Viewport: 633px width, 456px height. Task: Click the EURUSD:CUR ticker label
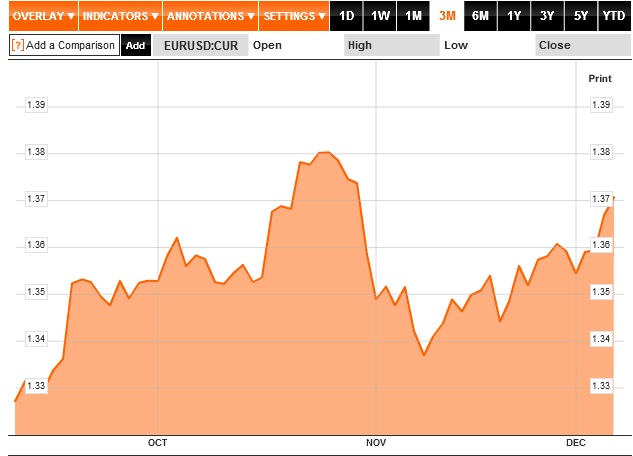click(201, 45)
